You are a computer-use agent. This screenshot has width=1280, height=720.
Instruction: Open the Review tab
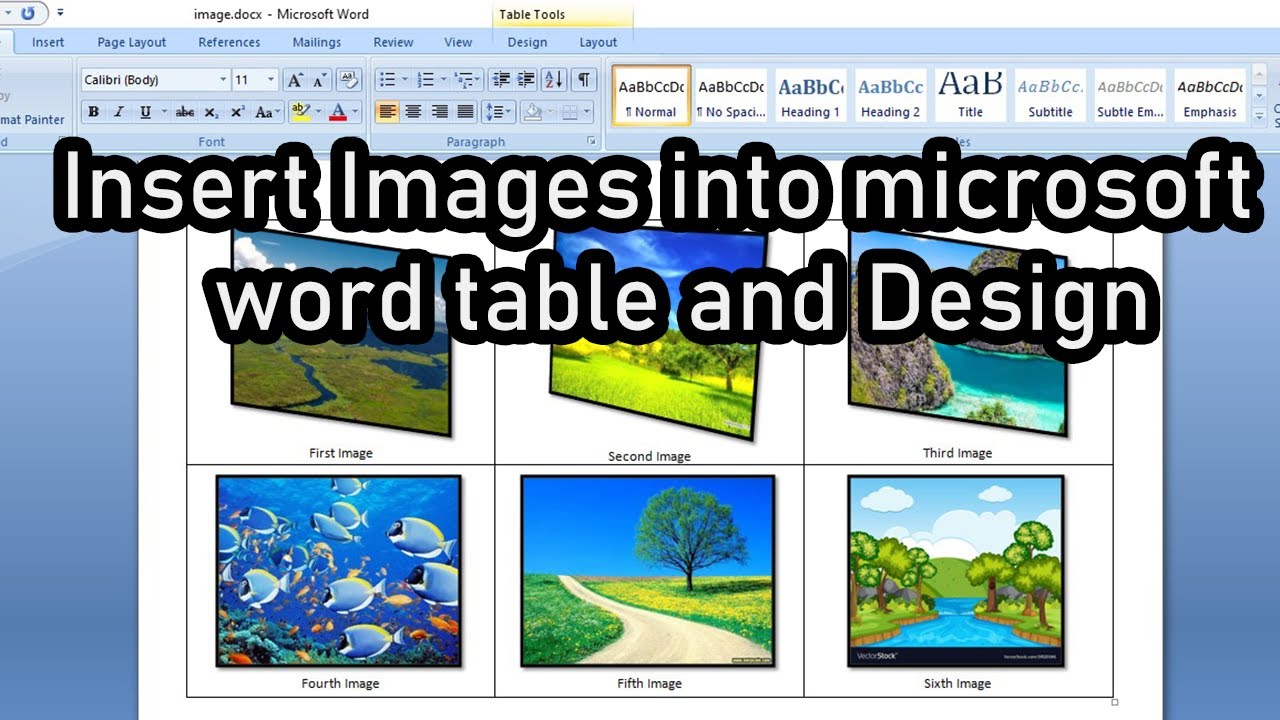tap(393, 42)
